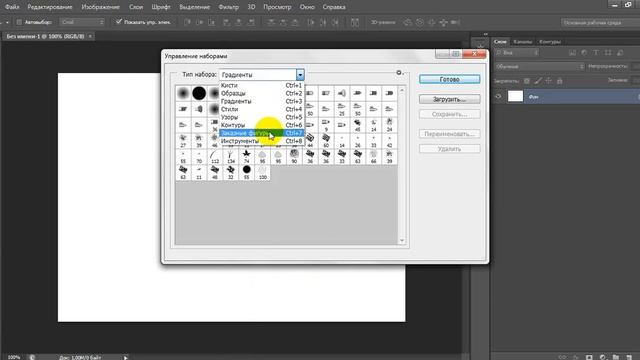Enable the Автовыбор checkbox
This screenshot has width=640, height=360.
[19, 22]
